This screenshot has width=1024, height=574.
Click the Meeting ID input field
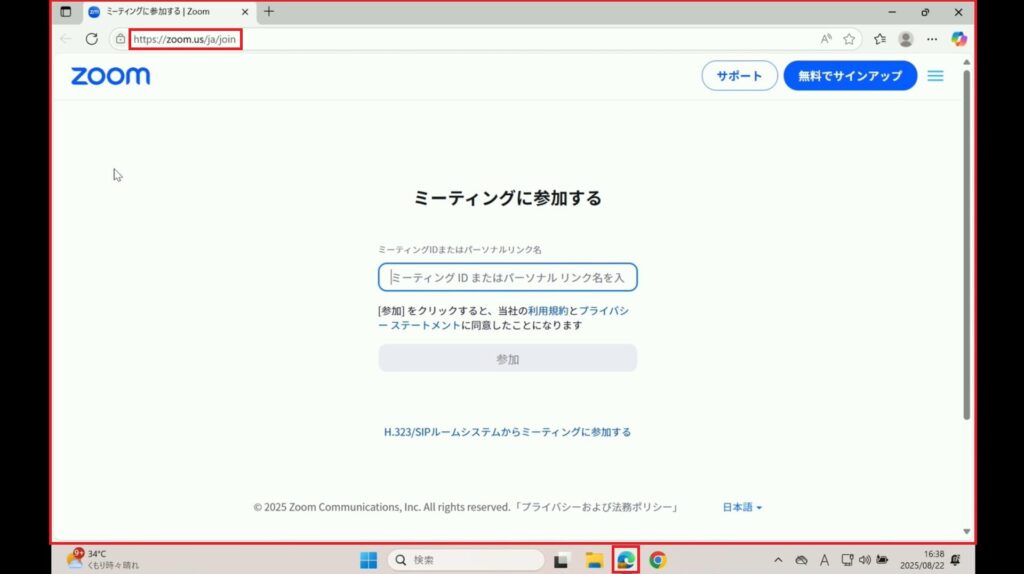tap(508, 277)
